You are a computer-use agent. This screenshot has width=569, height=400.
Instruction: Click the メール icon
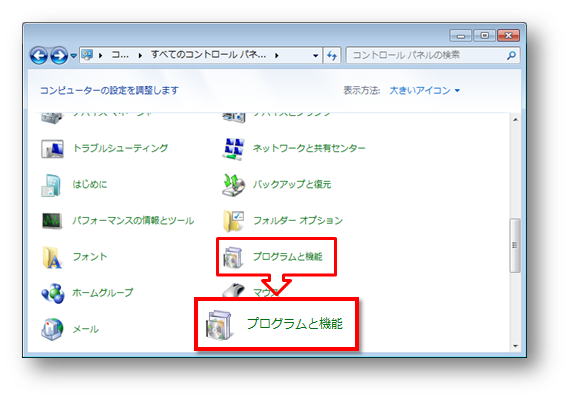52,329
